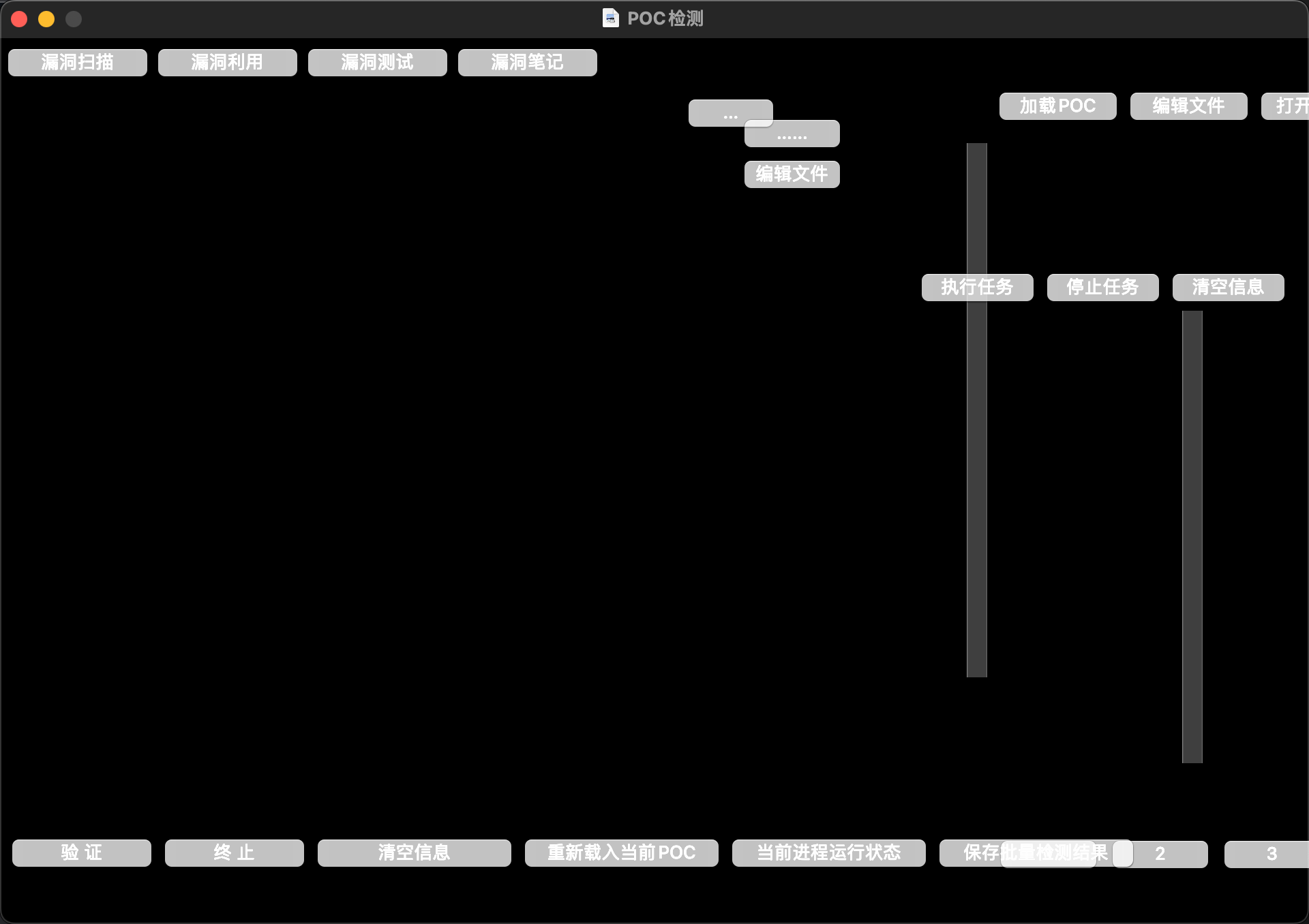Screen dimensions: 1309x924
Task: Click 编辑文件 below the six-dot button
Action: pos(792,174)
